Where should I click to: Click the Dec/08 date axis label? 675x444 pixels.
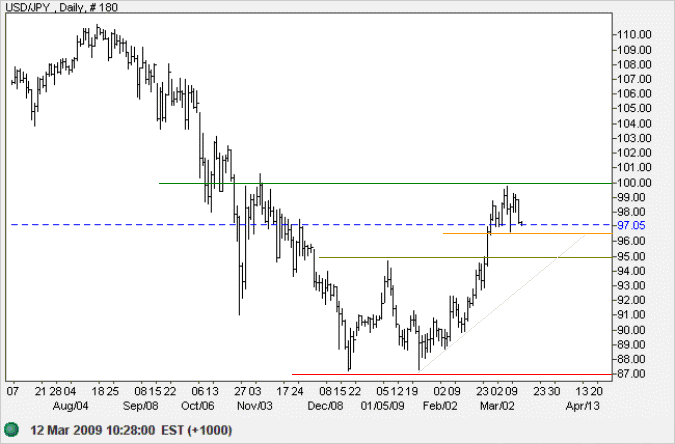[325, 406]
